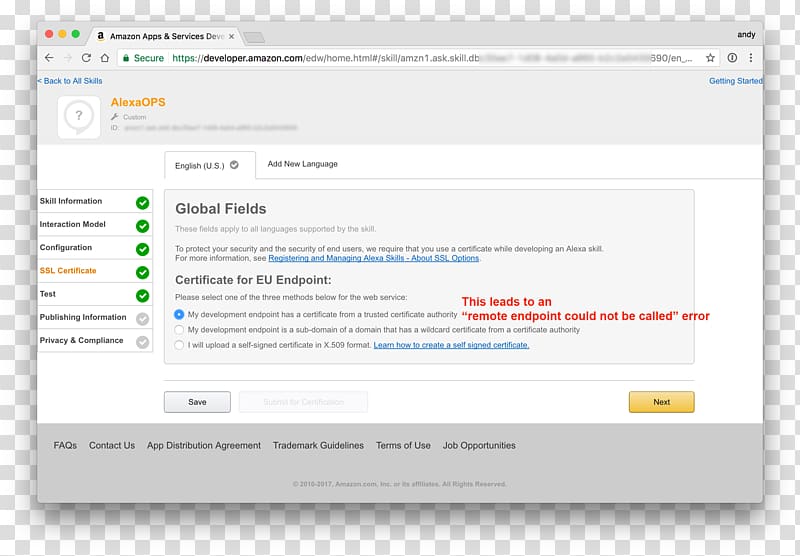The height and width of the screenshot is (556, 800).
Task: Click the yellow Next button
Action: [x=661, y=402]
